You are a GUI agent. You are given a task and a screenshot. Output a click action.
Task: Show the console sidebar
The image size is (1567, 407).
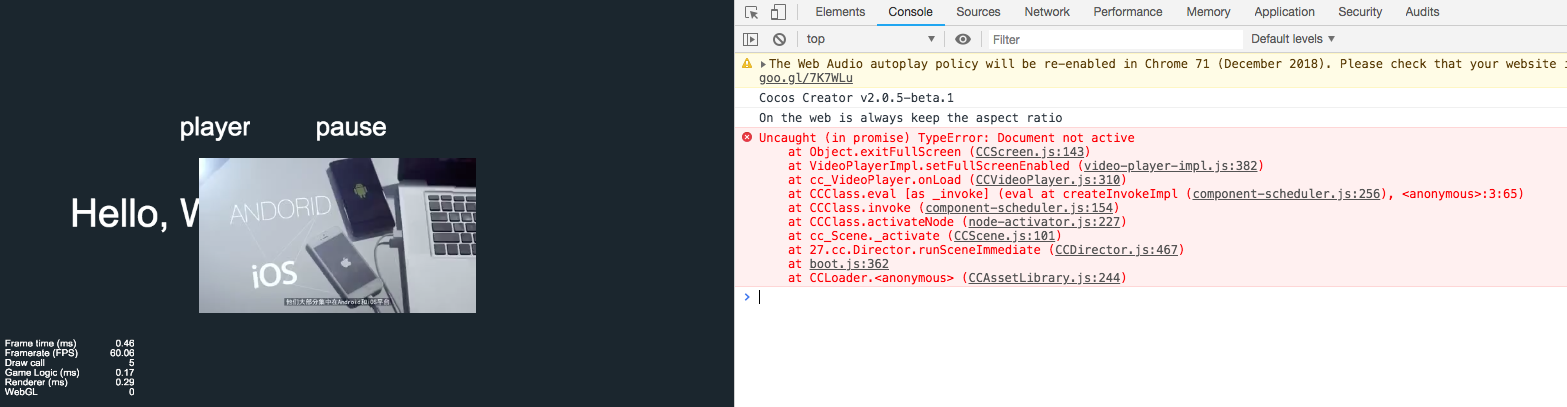tap(750, 39)
